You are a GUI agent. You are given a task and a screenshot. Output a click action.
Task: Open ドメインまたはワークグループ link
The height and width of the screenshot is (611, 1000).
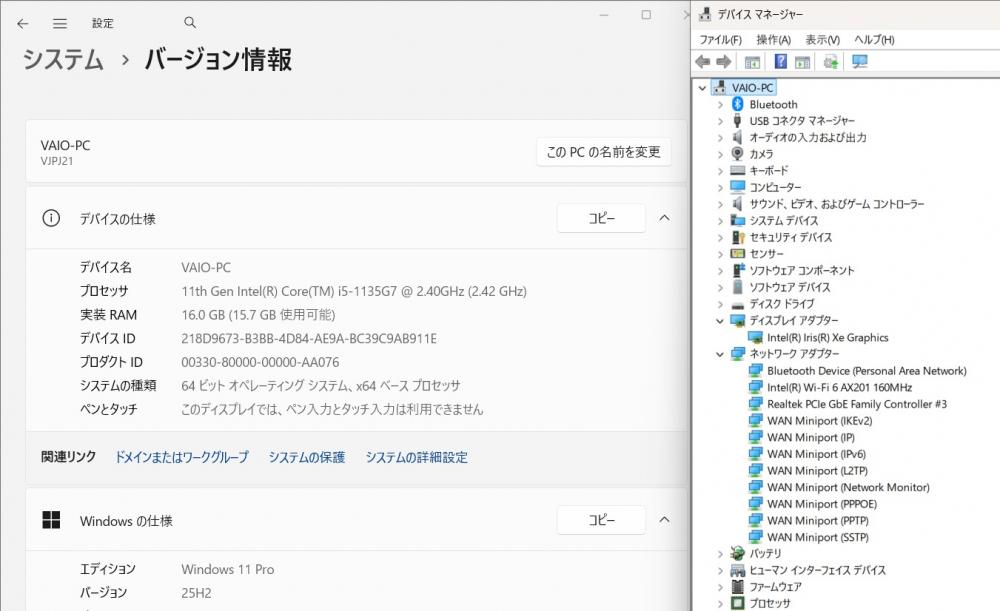[181, 457]
